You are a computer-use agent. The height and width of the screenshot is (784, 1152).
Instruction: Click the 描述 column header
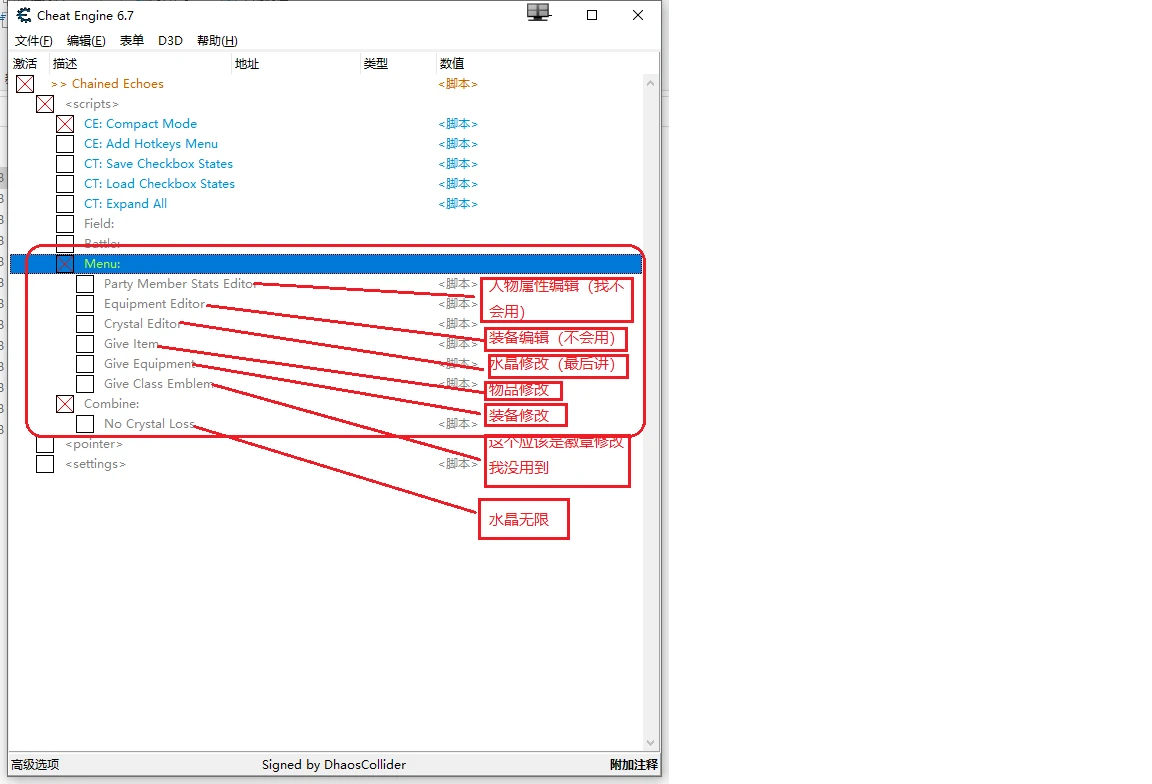pyautogui.click(x=65, y=64)
